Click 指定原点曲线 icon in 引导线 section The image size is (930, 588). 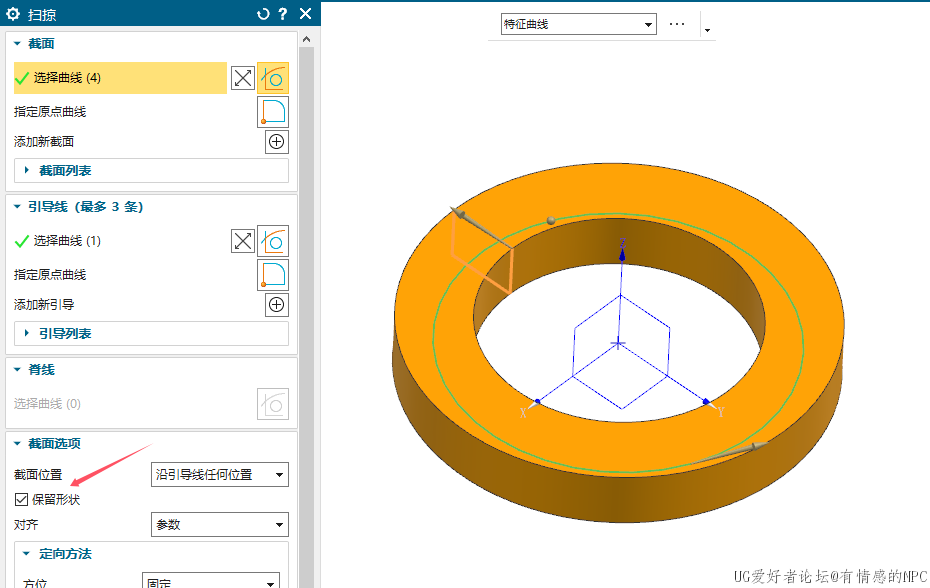273,275
